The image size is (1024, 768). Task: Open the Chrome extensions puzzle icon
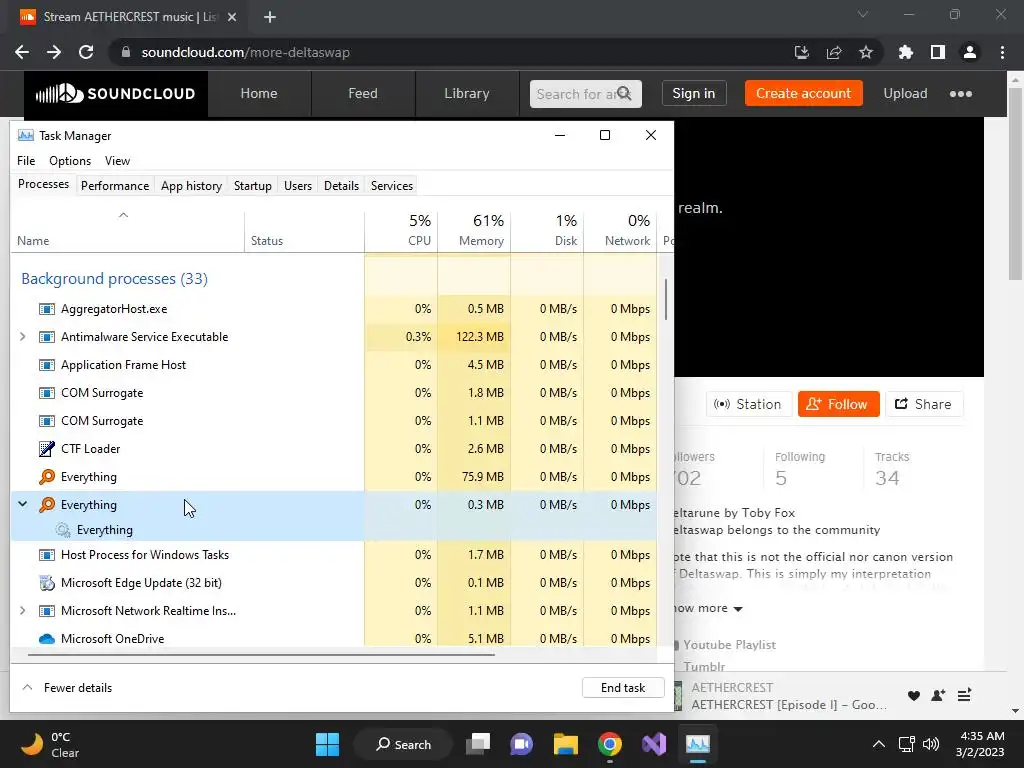[906, 52]
